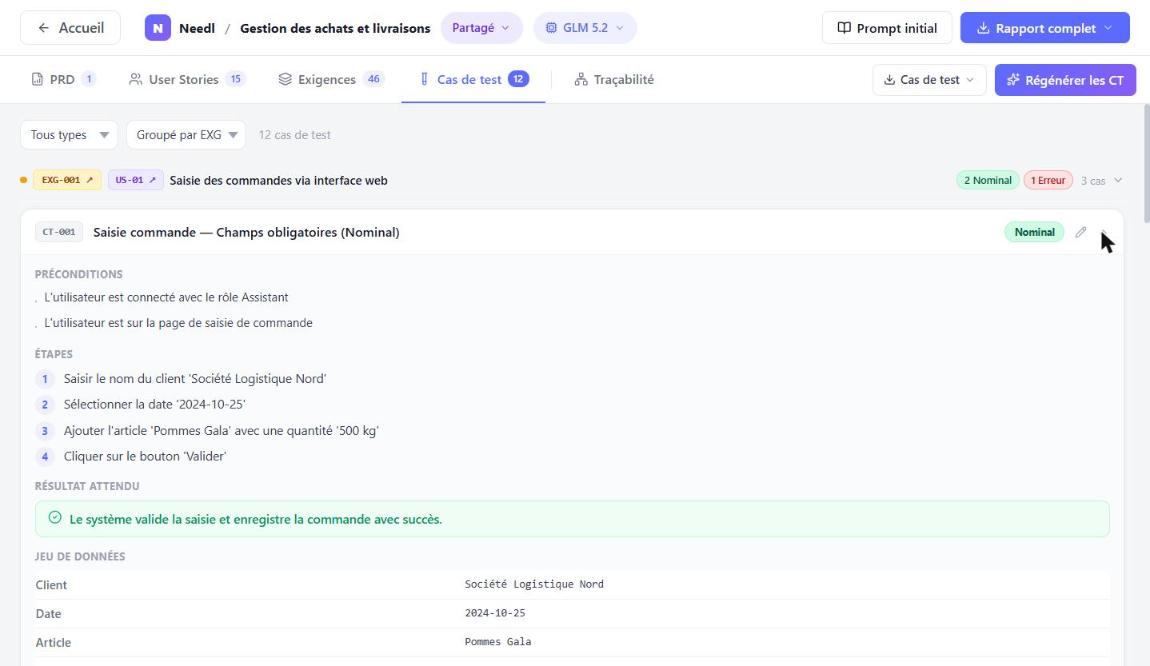The height and width of the screenshot is (666, 1150).
Task: Click the book icon in Prompt initial
Action: (x=844, y=28)
